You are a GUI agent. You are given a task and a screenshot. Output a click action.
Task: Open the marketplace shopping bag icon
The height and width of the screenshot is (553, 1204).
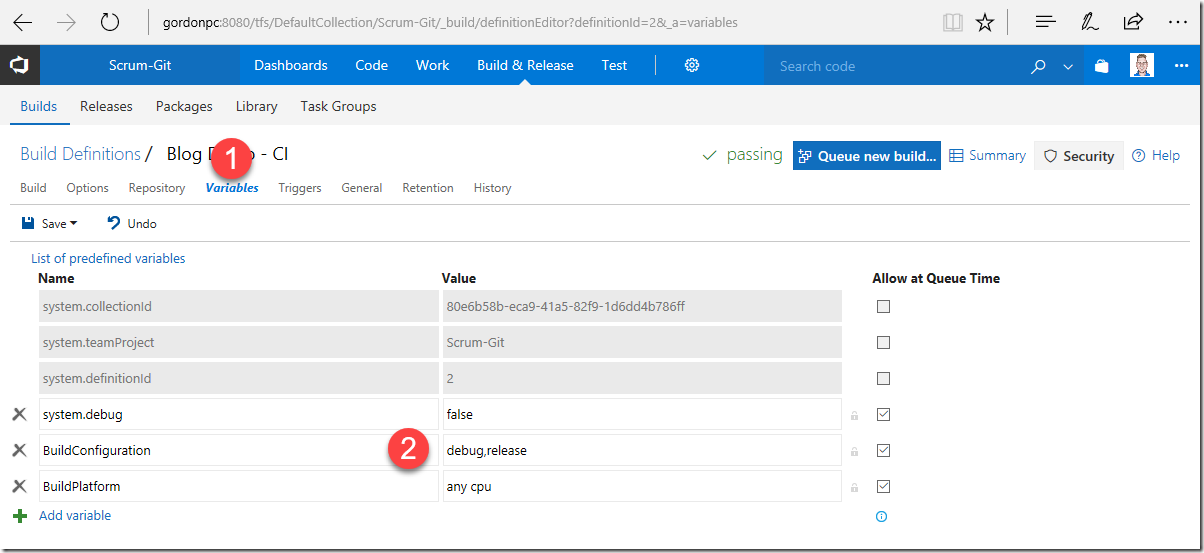(1101, 66)
